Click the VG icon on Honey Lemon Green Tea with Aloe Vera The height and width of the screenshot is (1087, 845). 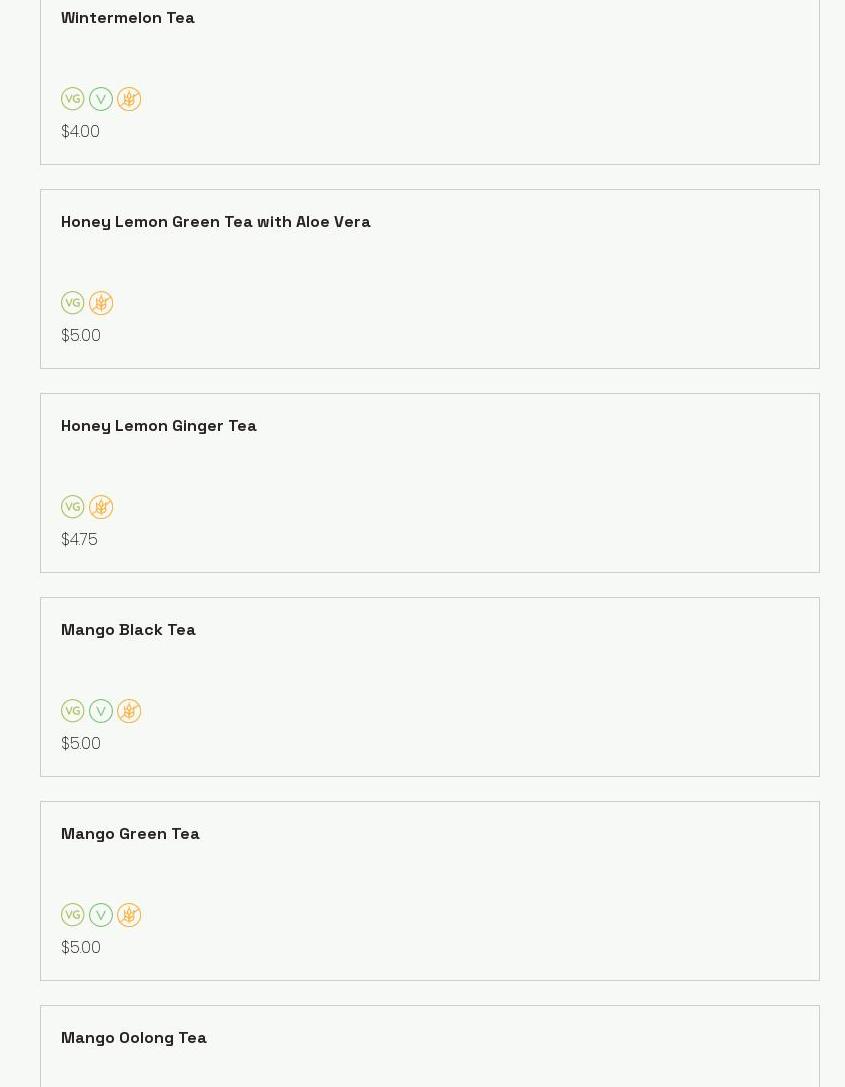pyautogui.click(x=73, y=303)
